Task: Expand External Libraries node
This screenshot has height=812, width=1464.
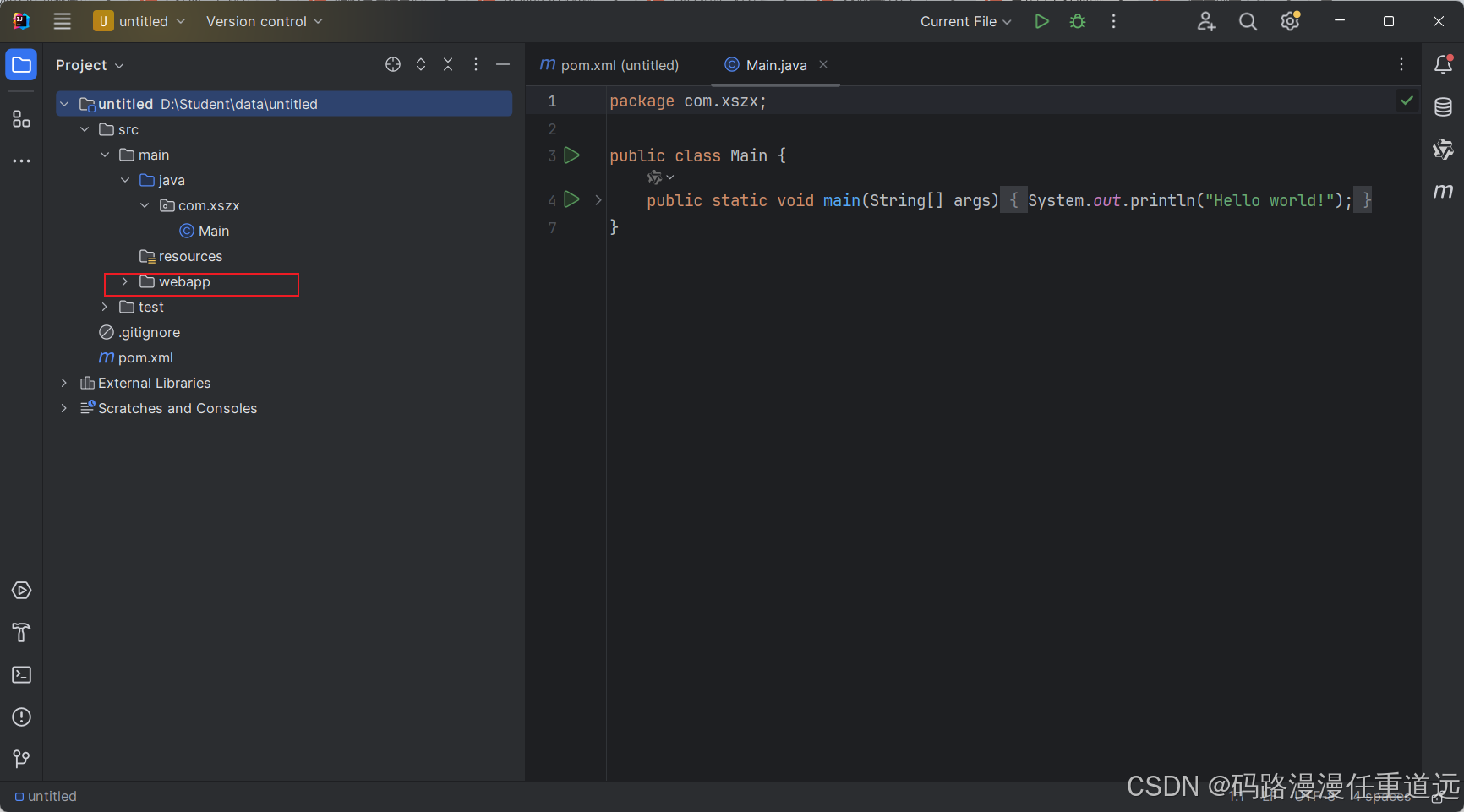Action: coord(64,383)
